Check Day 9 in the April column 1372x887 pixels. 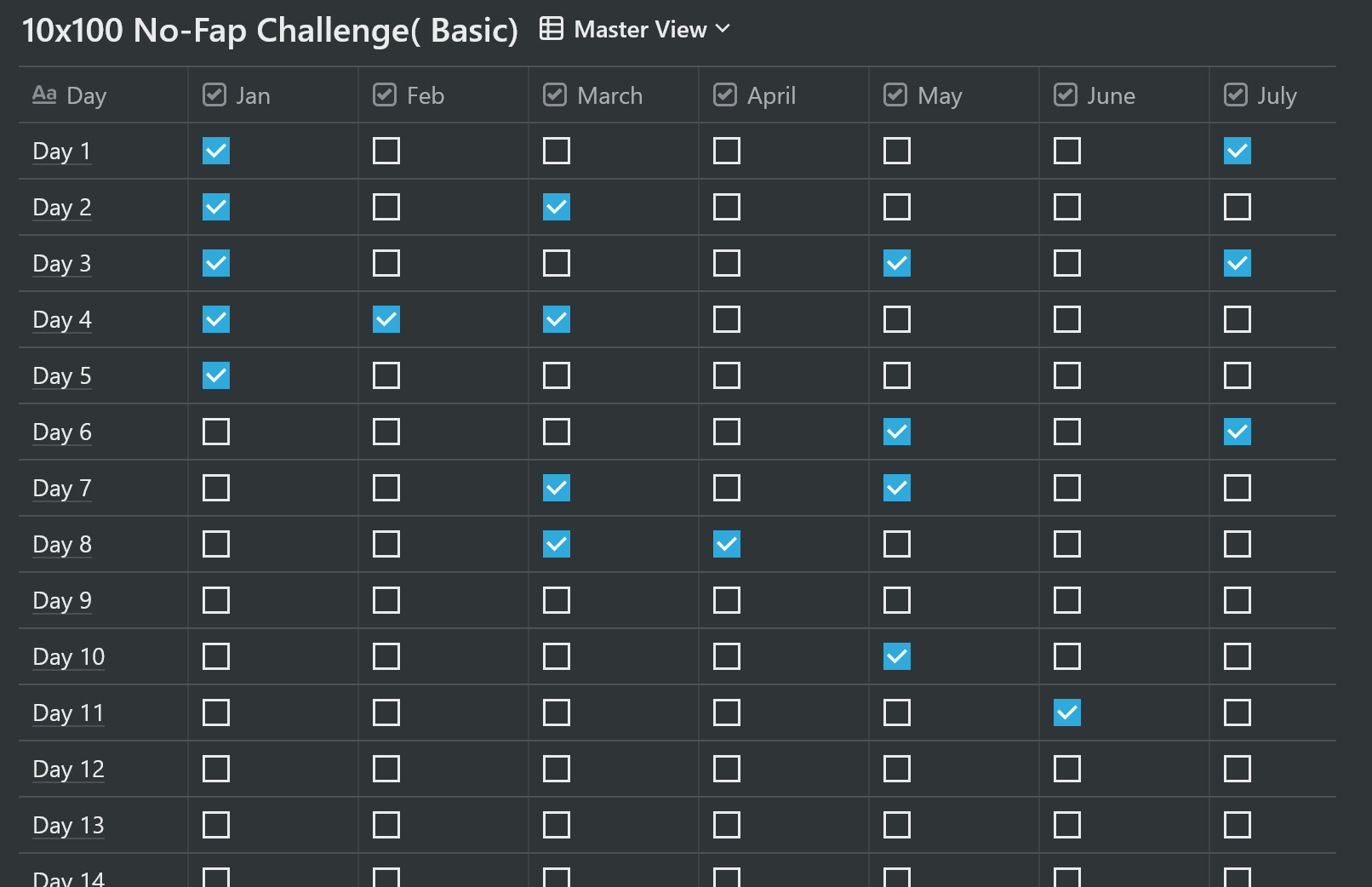pos(727,600)
